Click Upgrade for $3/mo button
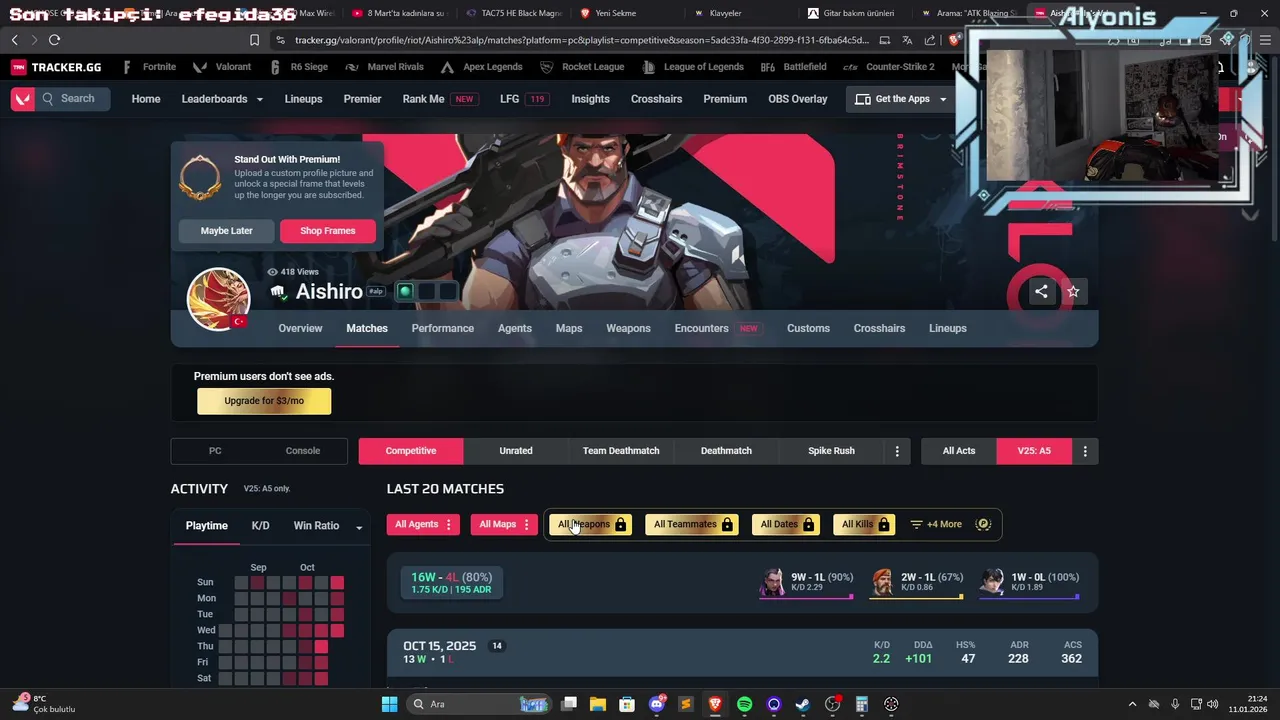The width and height of the screenshot is (1280, 720). pyautogui.click(x=264, y=401)
